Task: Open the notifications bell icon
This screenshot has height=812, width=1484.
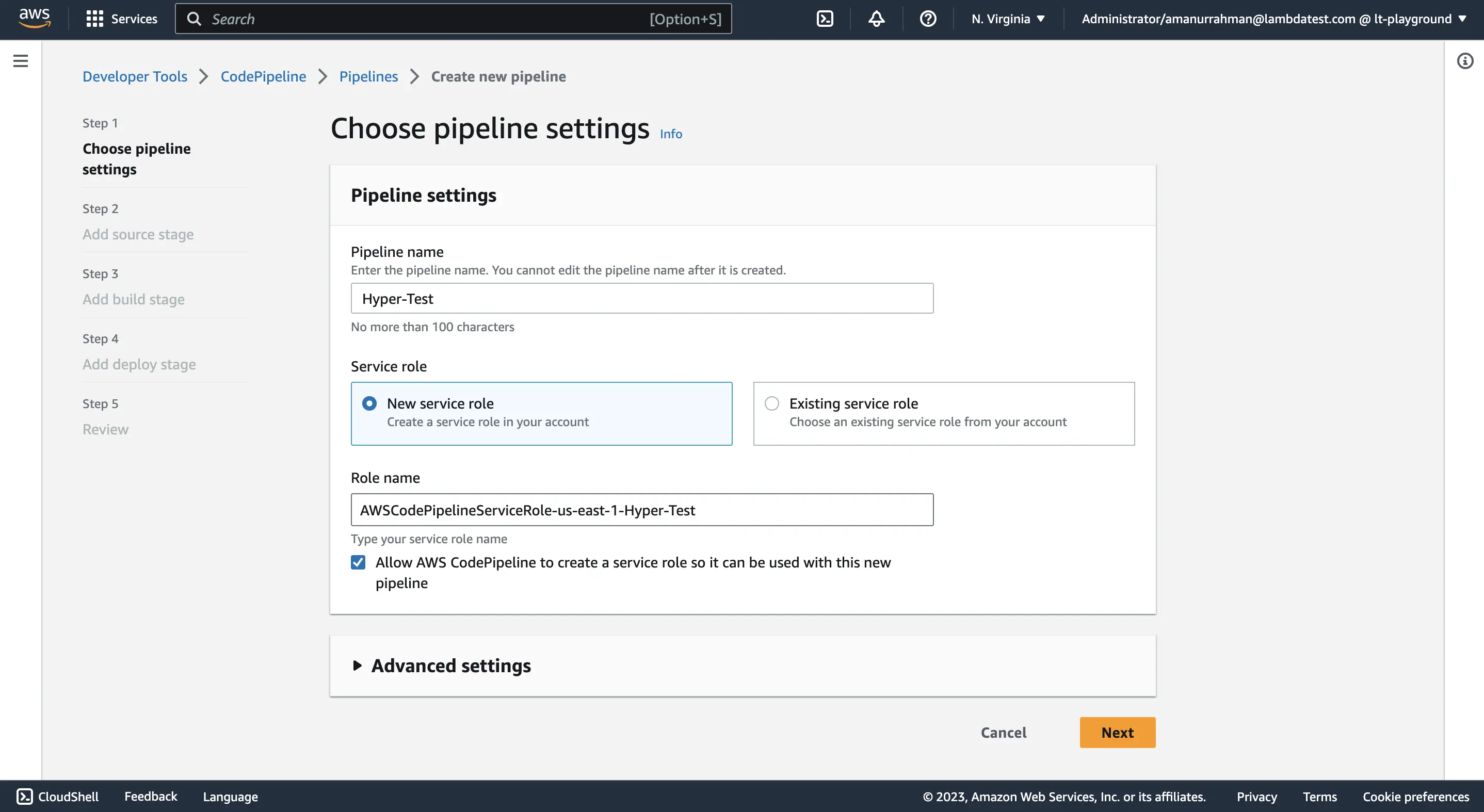Action: pyautogui.click(x=876, y=19)
